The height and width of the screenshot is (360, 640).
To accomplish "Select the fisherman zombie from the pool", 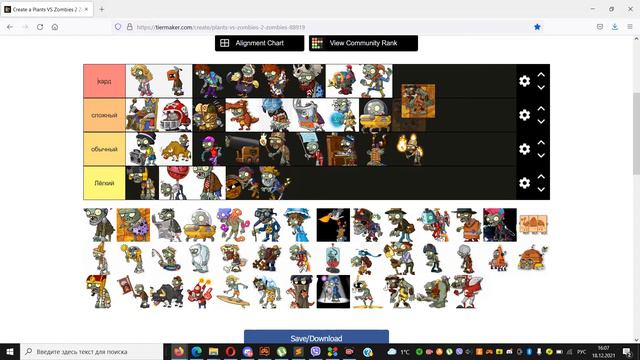I will pyautogui.click(x=167, y=258).
